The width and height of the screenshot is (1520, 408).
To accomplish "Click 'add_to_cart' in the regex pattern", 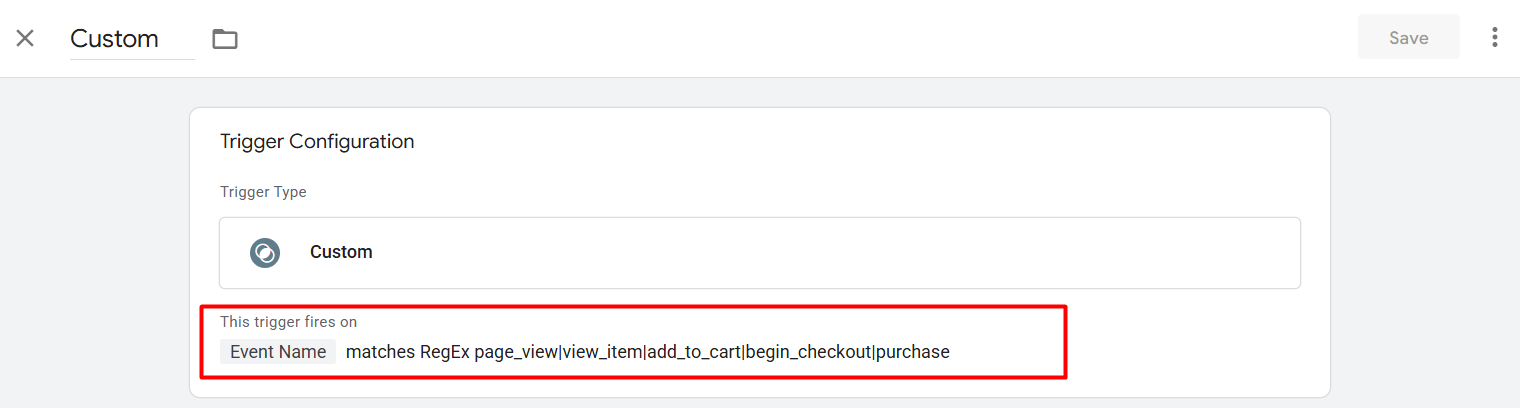I will point(694,352).
